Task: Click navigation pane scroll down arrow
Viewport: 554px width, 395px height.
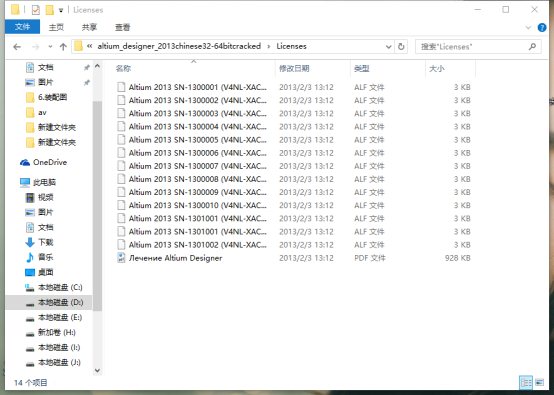Action: click(x=98, y=371)
